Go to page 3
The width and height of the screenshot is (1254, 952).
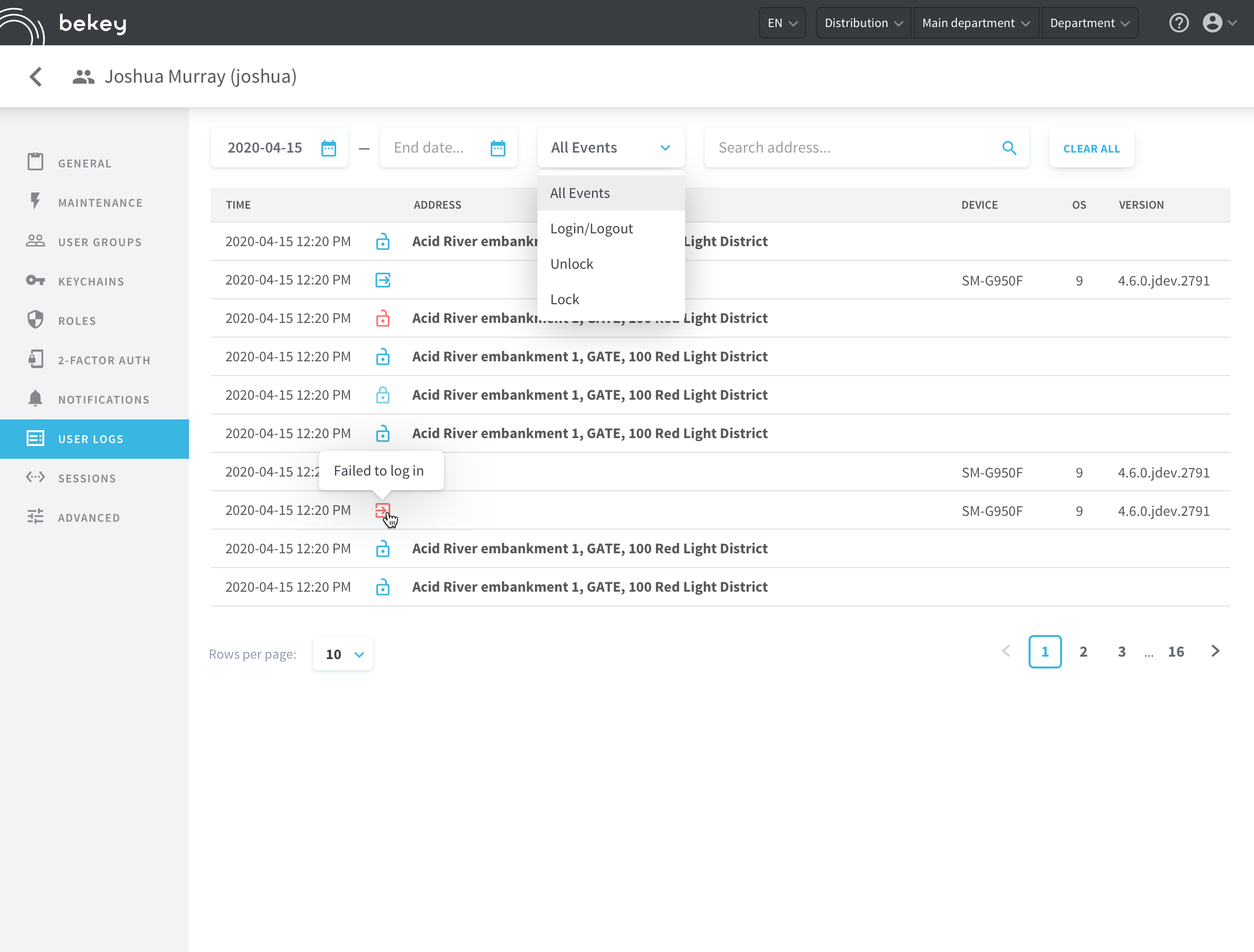[1122, 652]
